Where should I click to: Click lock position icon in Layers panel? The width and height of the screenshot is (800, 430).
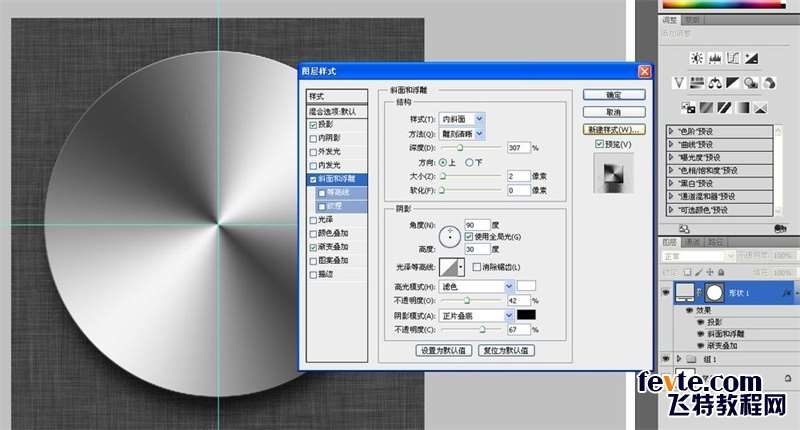point(710,273)
